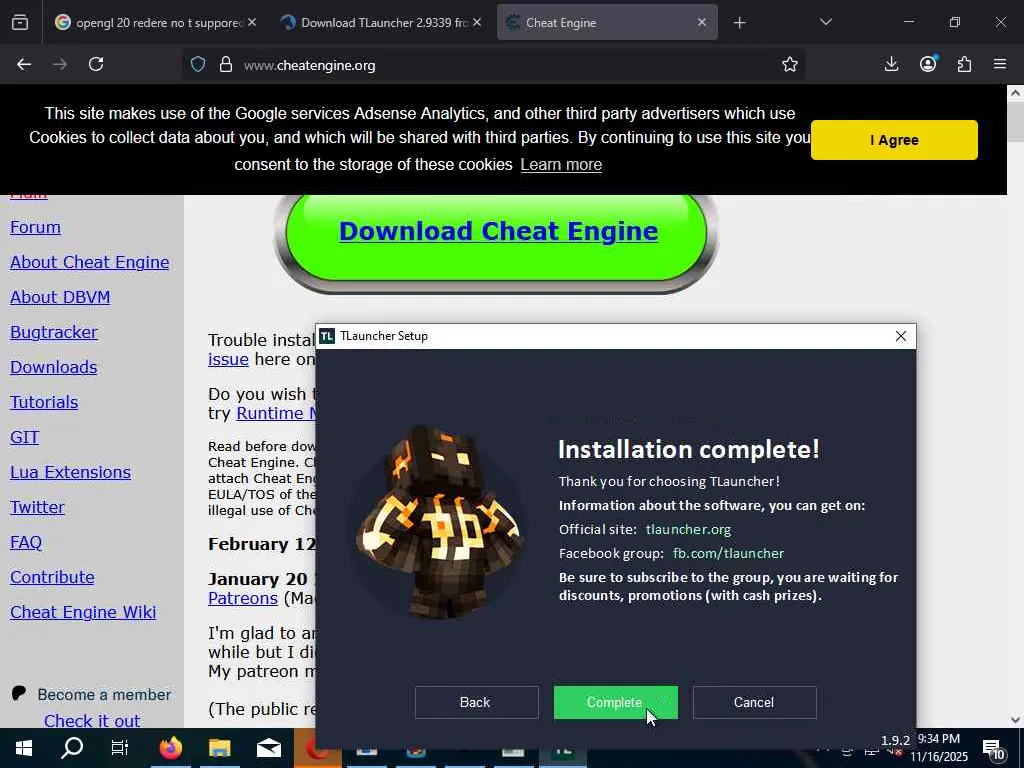
Task: Switch to the opengl Google search tab
Action: 157,23
